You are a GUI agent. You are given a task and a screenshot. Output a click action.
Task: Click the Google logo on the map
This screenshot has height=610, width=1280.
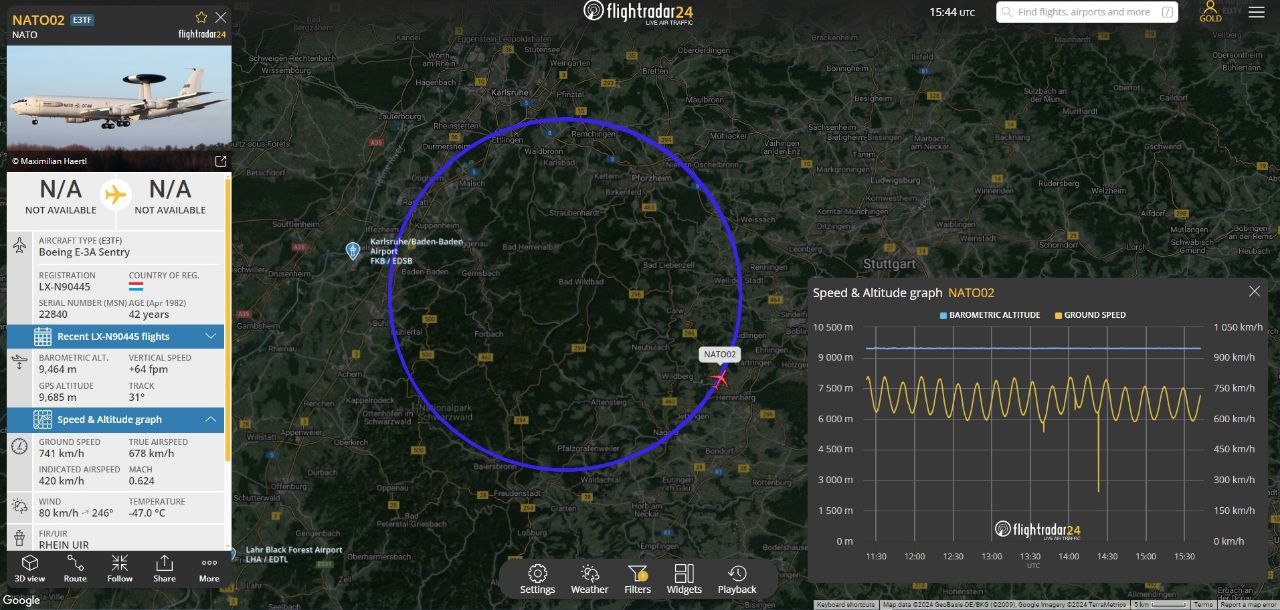coord(21,601)
